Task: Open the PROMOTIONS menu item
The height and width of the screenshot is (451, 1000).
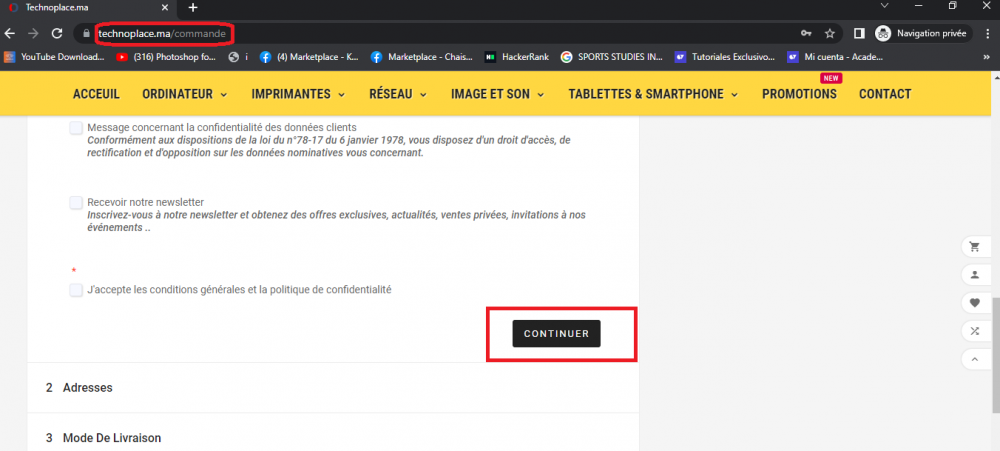Action: [x=799, y=94]
